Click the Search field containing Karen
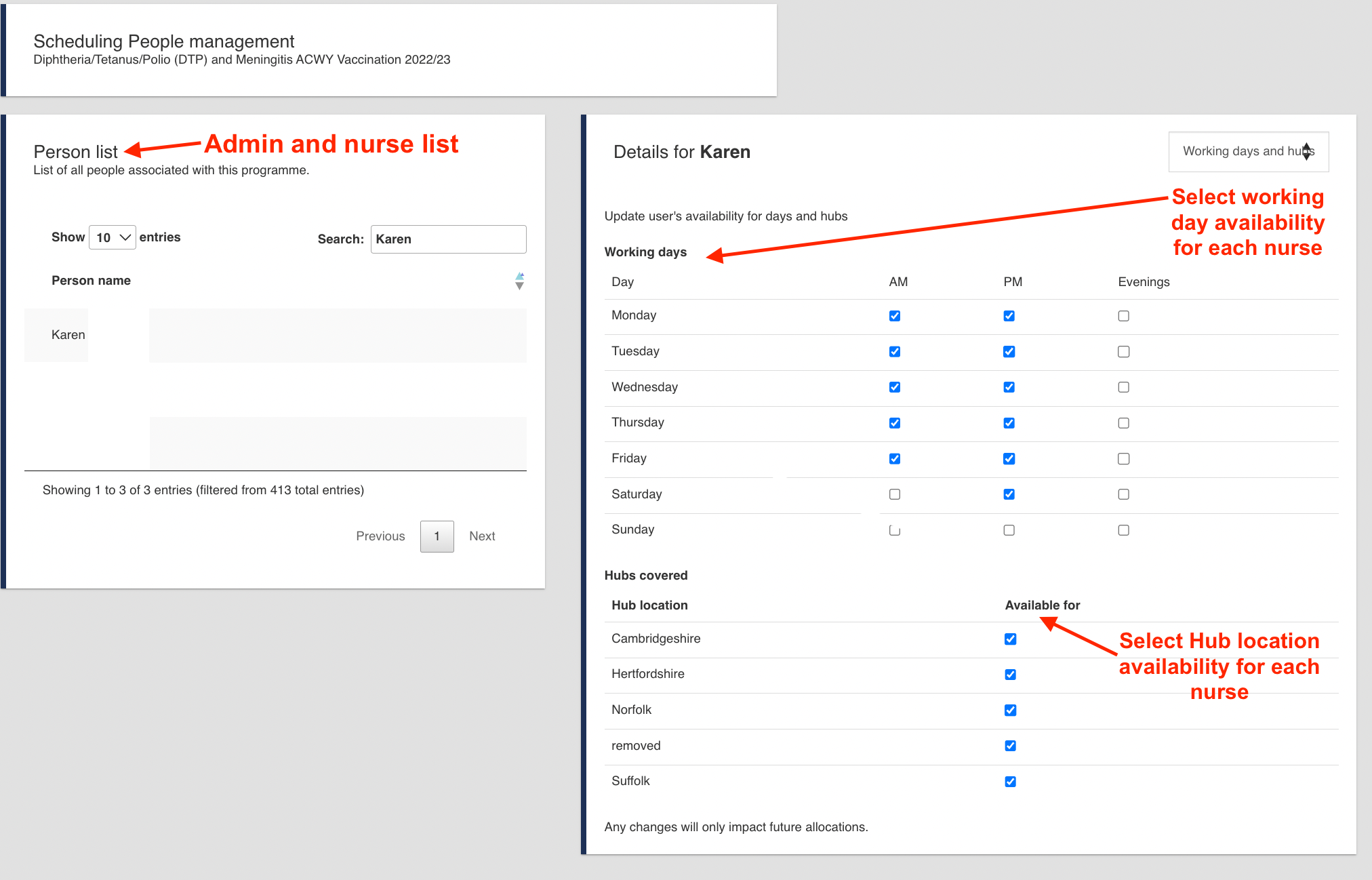 click(448, 239)
